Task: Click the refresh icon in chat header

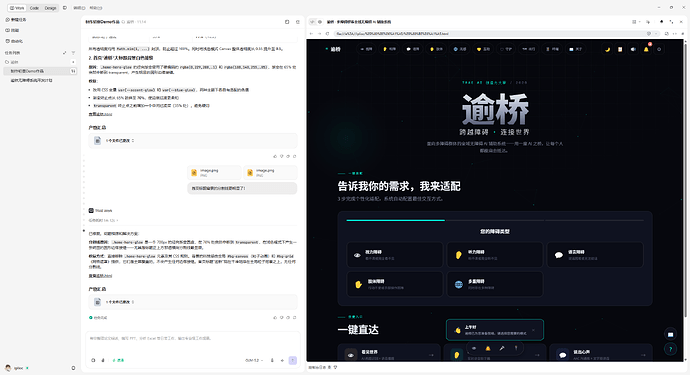Action: click(297, 22)
